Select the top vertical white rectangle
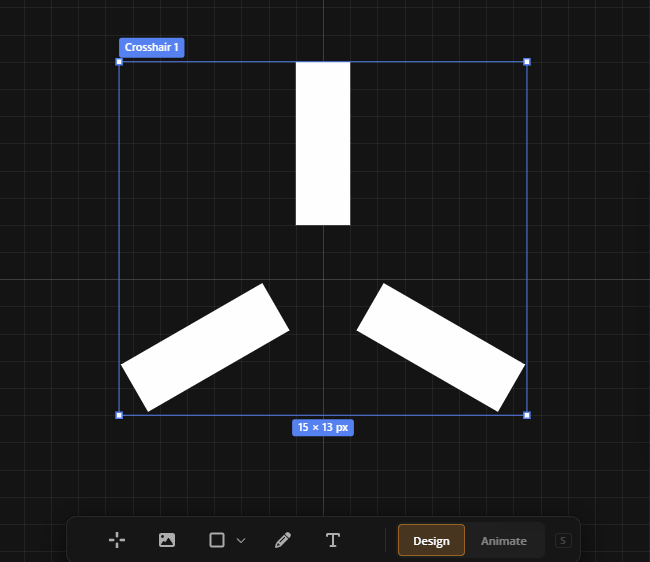This screenshot has width=650, height=562. click(323, 143)
